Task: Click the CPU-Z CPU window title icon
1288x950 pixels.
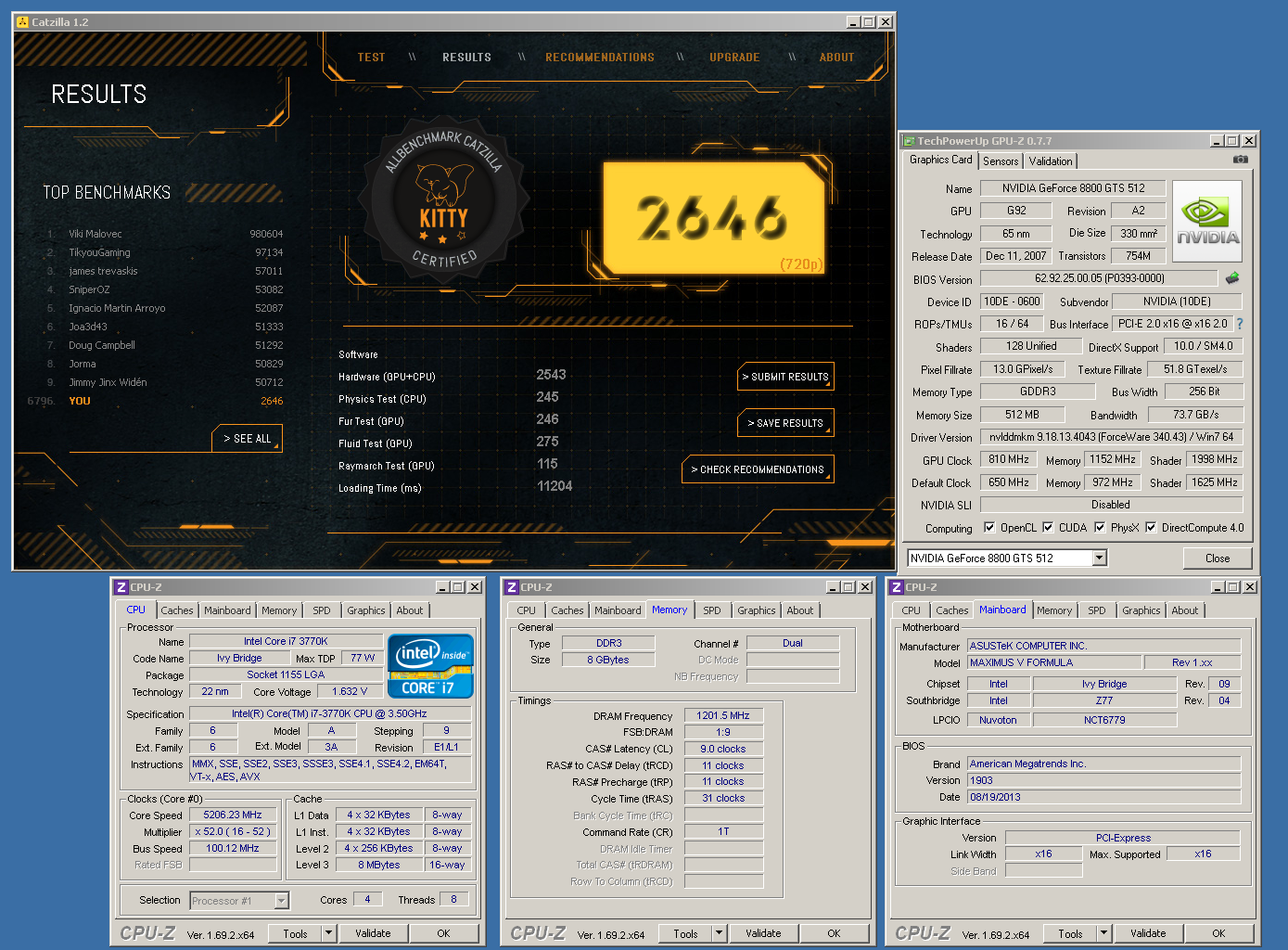Action: (121, 587)
